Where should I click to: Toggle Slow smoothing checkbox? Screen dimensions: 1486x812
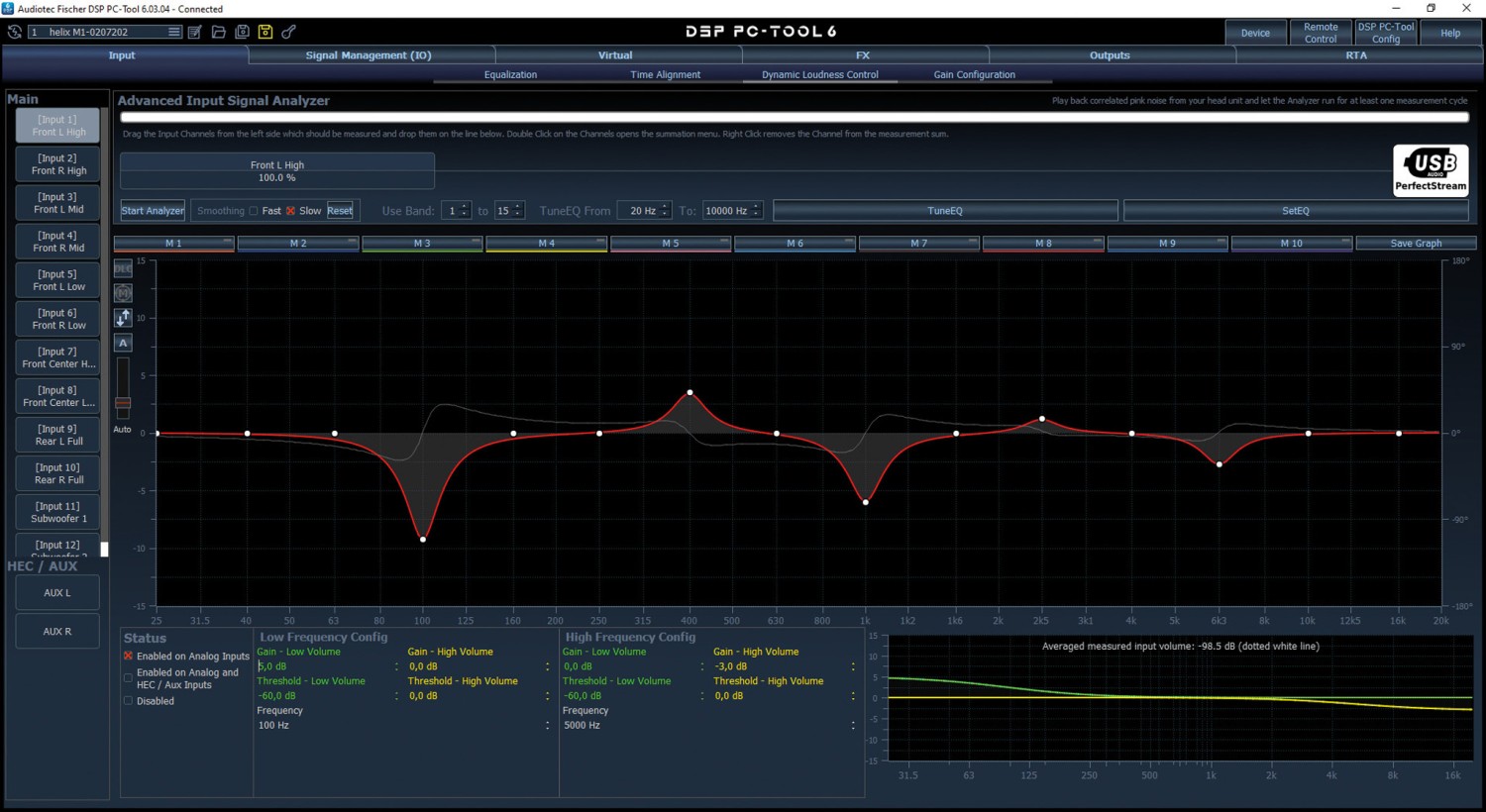point(291,211)
